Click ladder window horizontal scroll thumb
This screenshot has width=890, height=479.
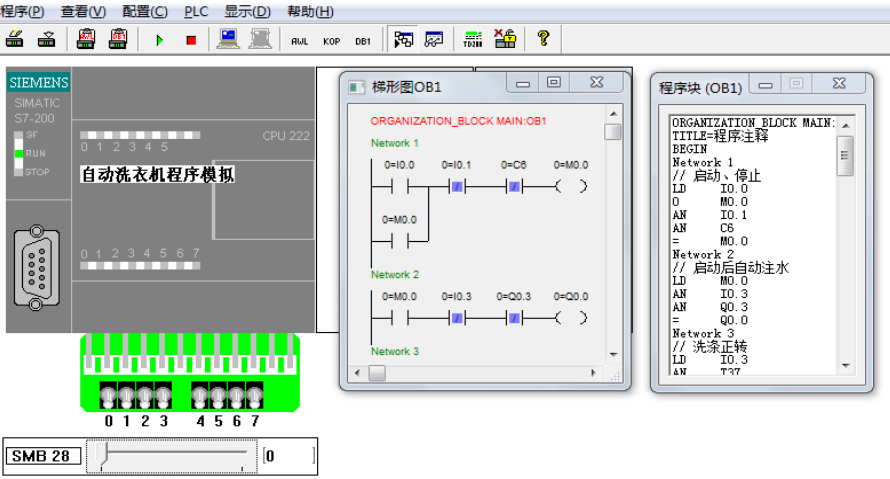[x=377, y=373]
